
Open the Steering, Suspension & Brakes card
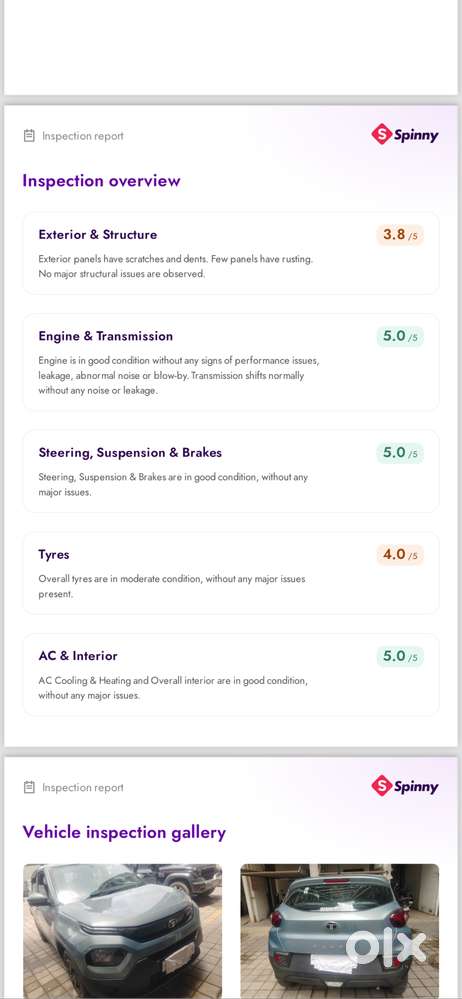[231, 471]
